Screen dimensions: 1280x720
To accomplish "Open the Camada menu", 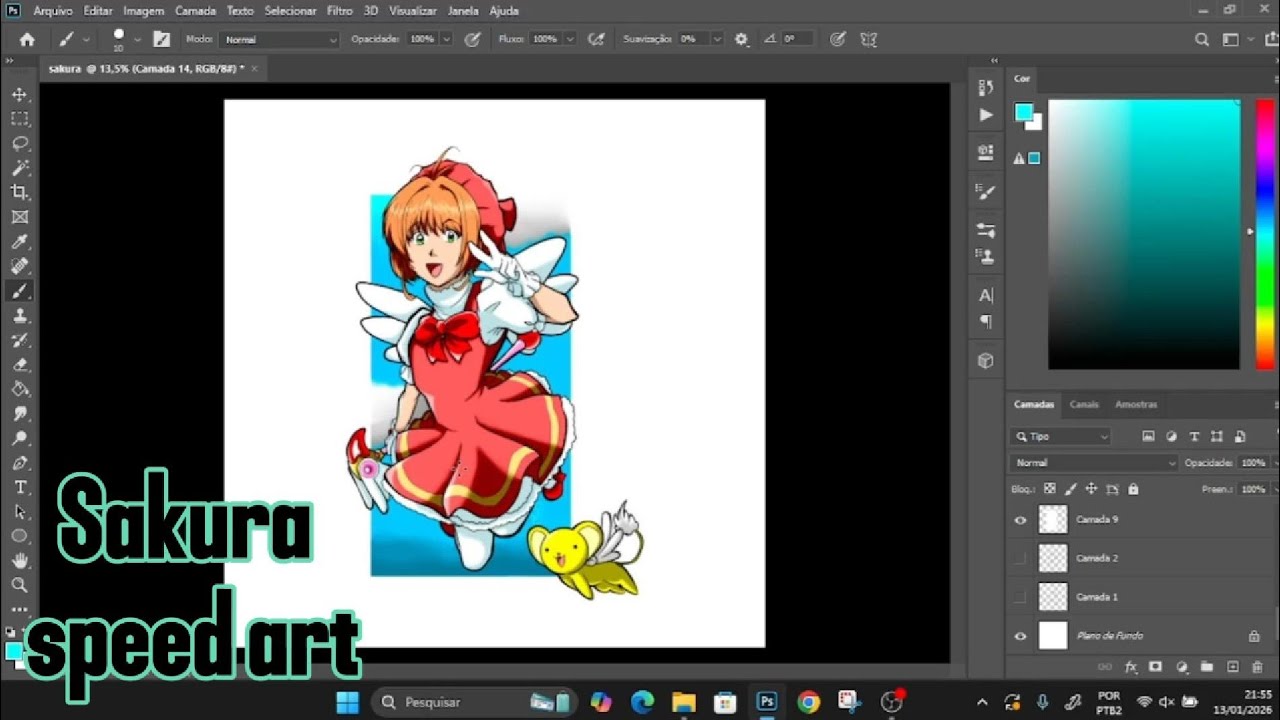I will (x=195, y=11).
